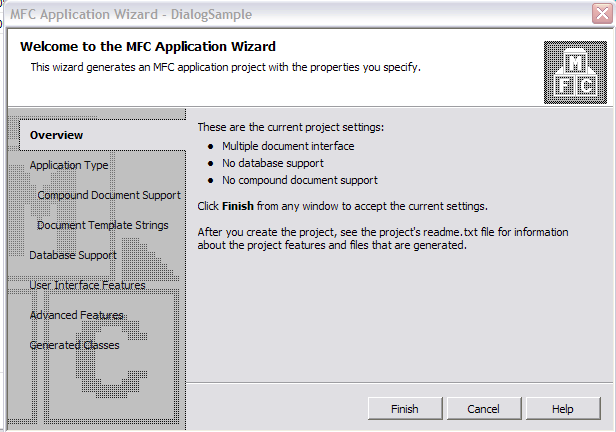Click the readme.txt information paragraph
This screenshot has height=432, width=616.
click(x=383, y=238)
